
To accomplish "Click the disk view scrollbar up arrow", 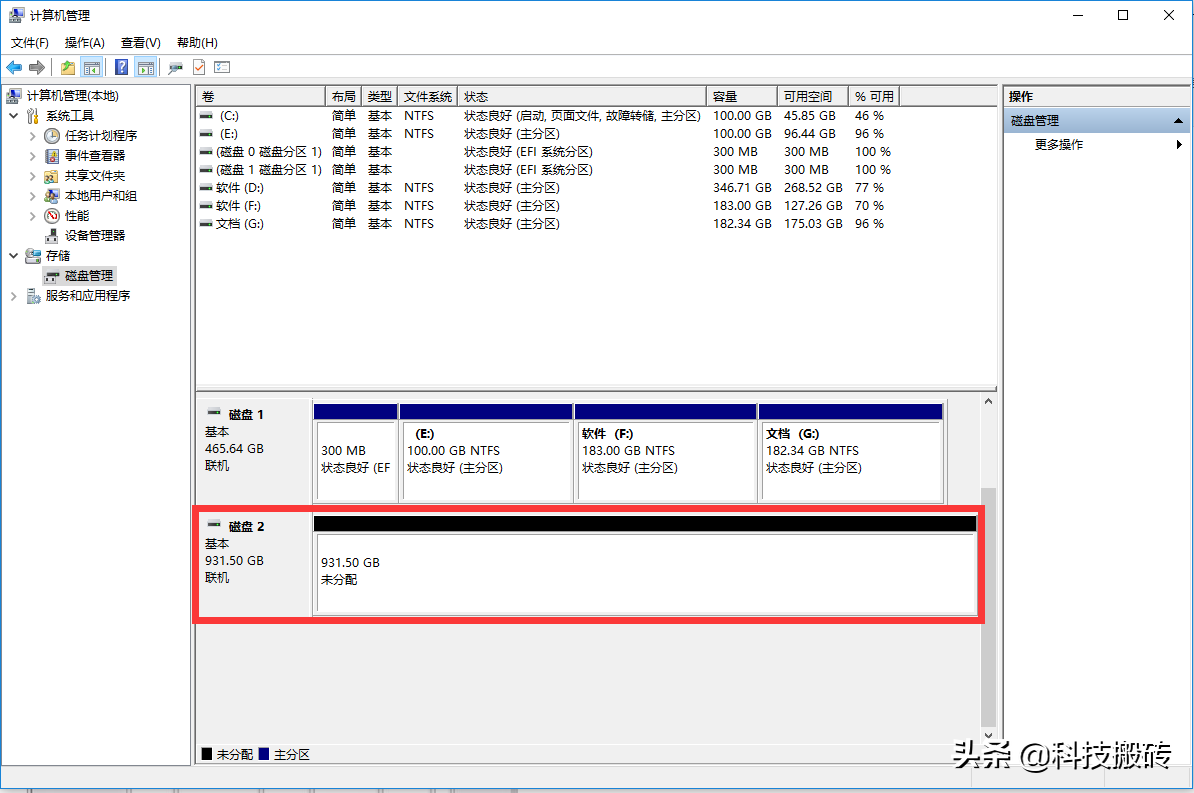I will (988, 401).
